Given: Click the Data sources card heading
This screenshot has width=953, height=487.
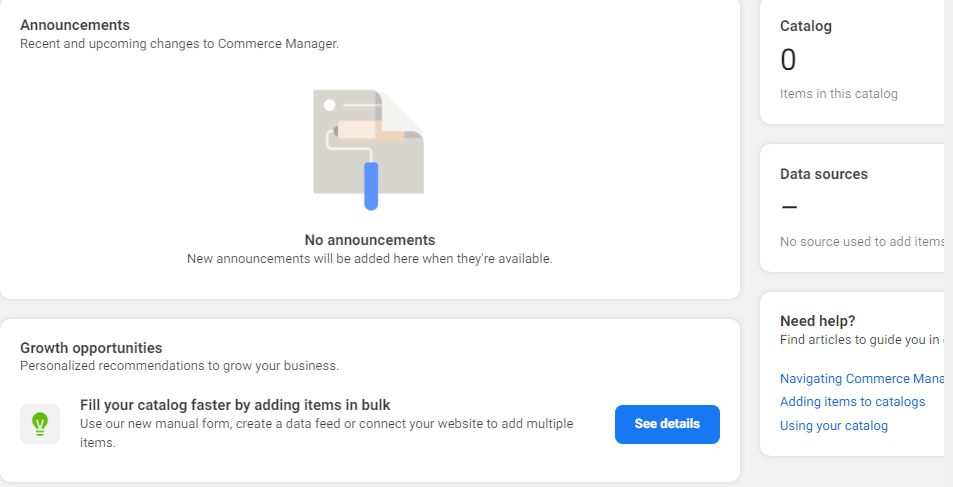Looking at the screenshot, I should click(x=823, y=174).
